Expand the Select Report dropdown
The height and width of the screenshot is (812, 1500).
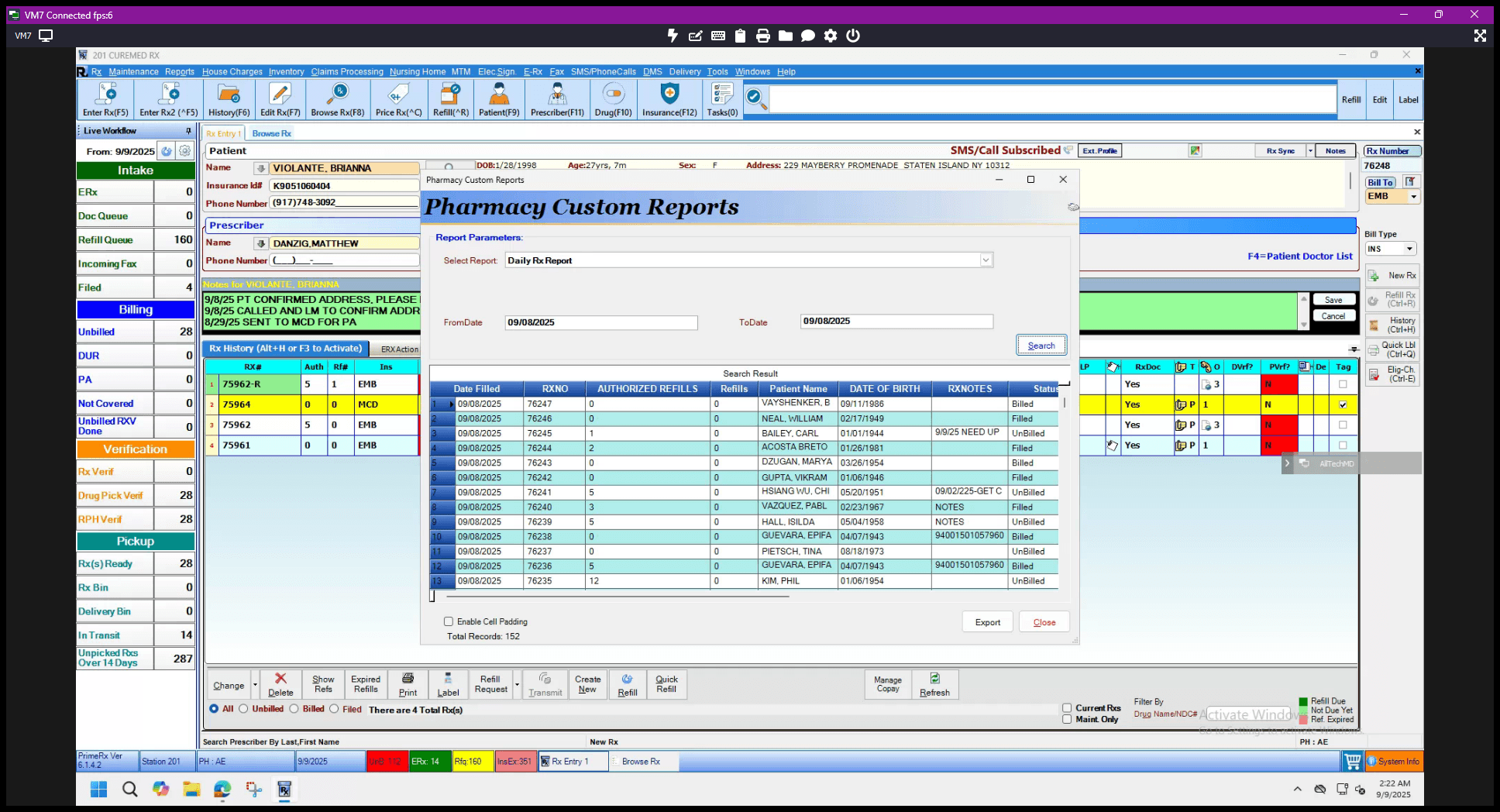986,260
